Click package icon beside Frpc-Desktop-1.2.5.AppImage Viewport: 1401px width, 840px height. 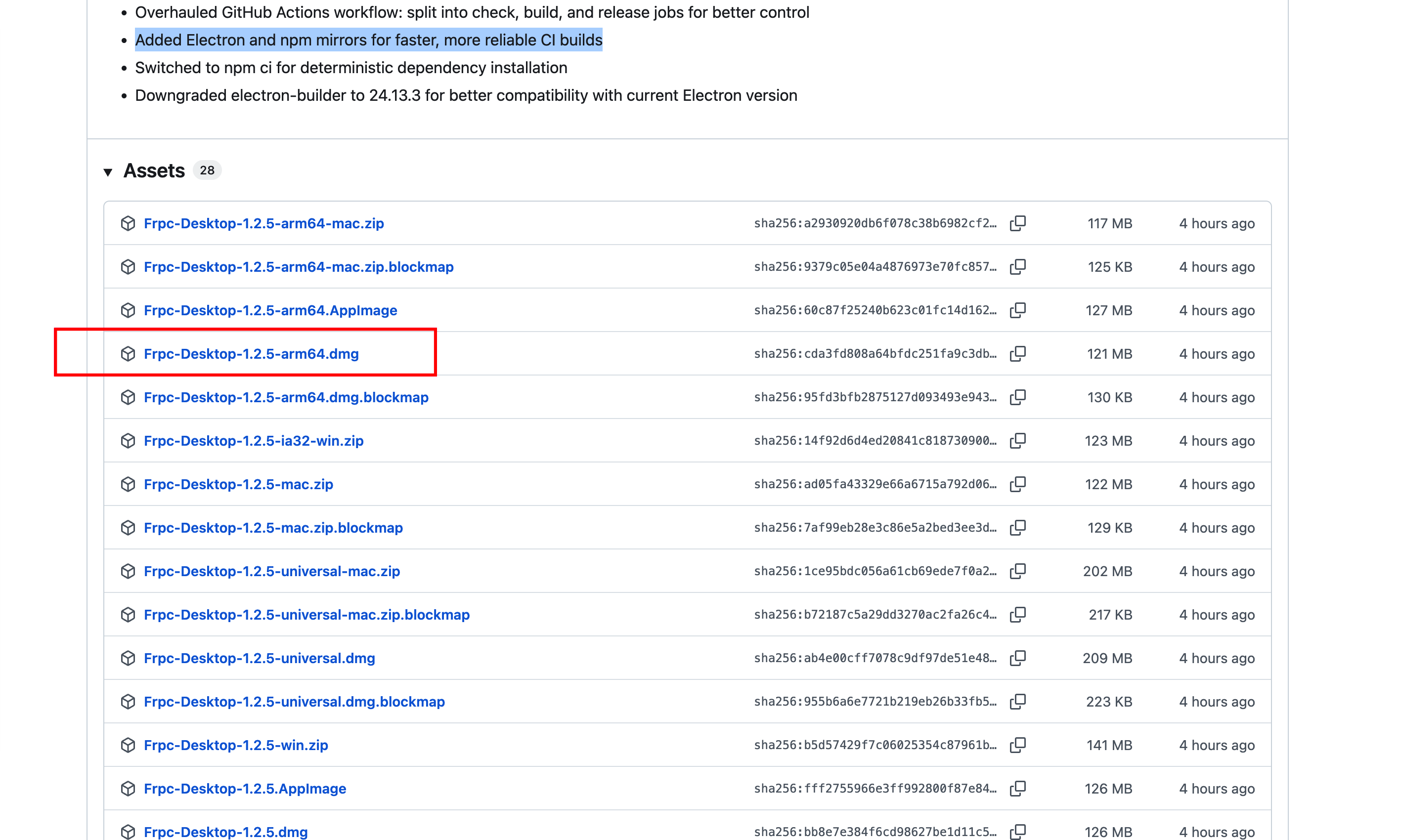point(128,789)
